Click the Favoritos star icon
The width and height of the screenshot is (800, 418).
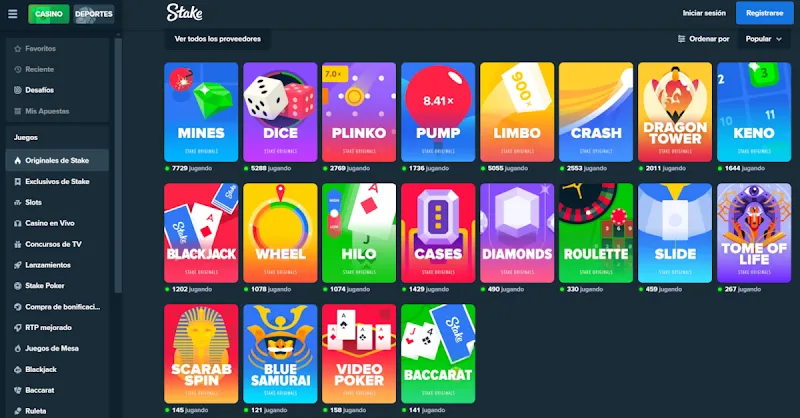(x=17, y=48)
